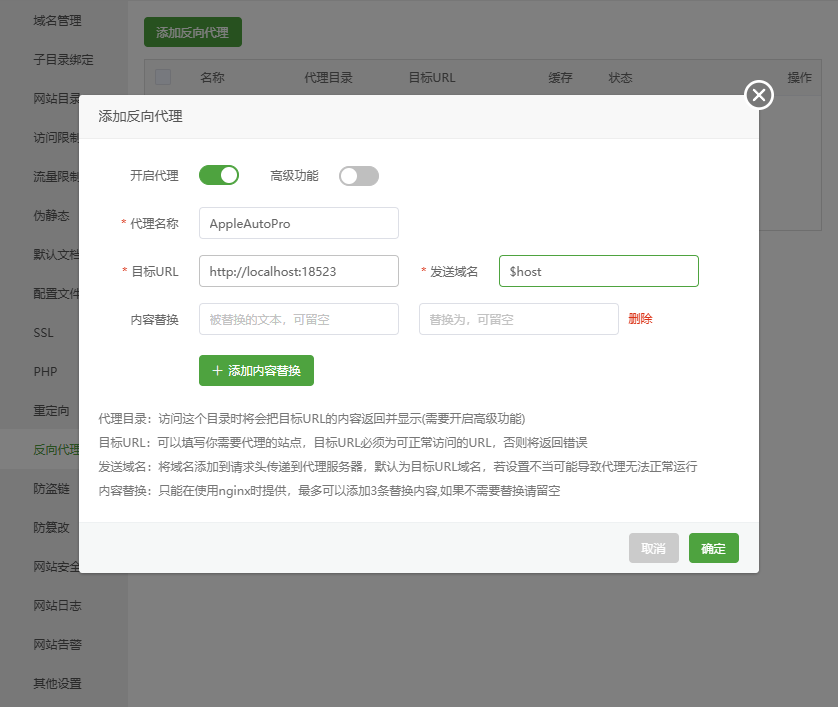Click the 内容替换 help text line

[329, 491]
